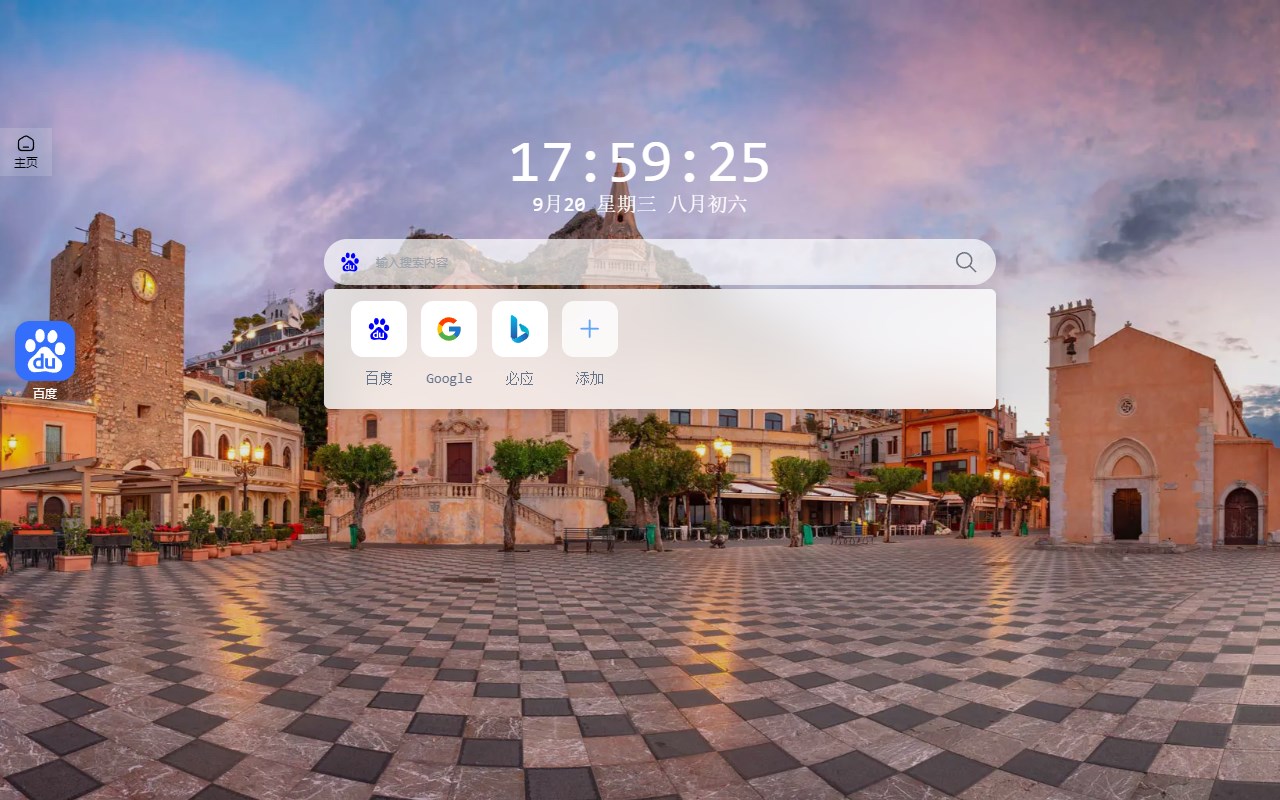Open the 主页 home sidebar button
Screen dimensions: 1280x800
point(26,151)
